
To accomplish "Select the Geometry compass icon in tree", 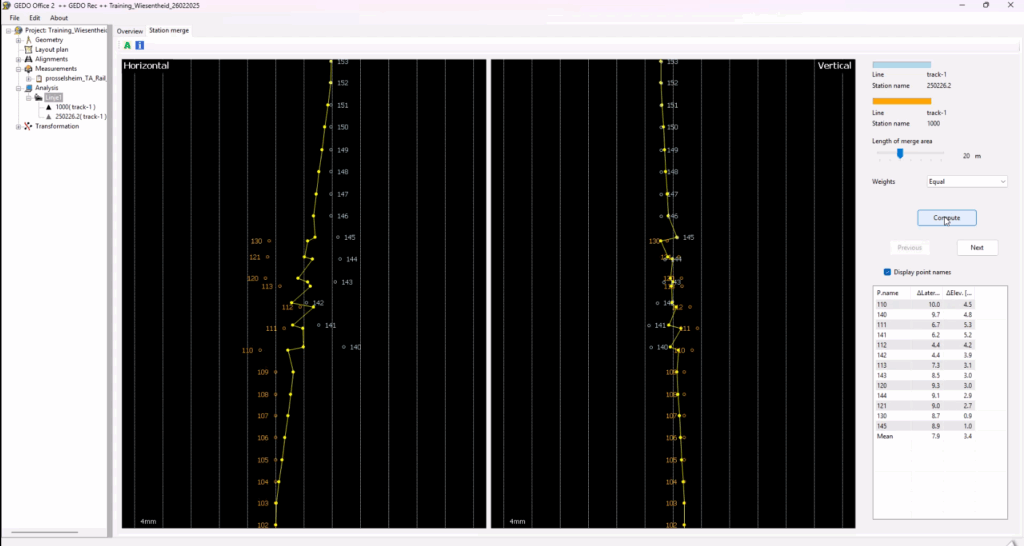I will [x=28, y=40].
